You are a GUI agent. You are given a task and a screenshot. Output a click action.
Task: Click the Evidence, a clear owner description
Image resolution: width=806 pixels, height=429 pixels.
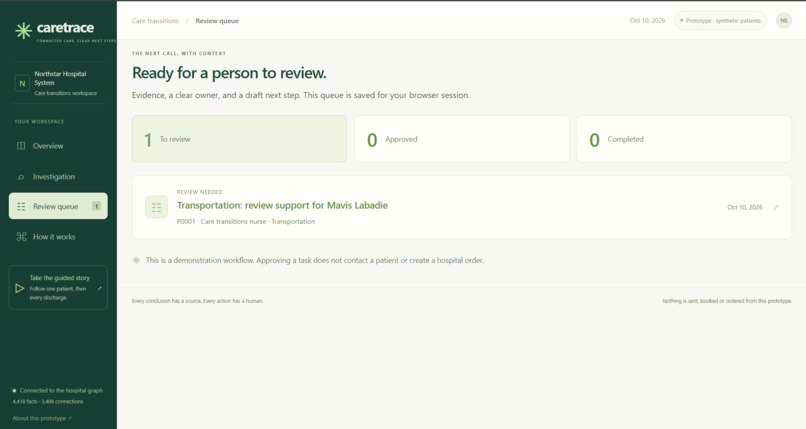pyautogui.click(x=301, y=96)
